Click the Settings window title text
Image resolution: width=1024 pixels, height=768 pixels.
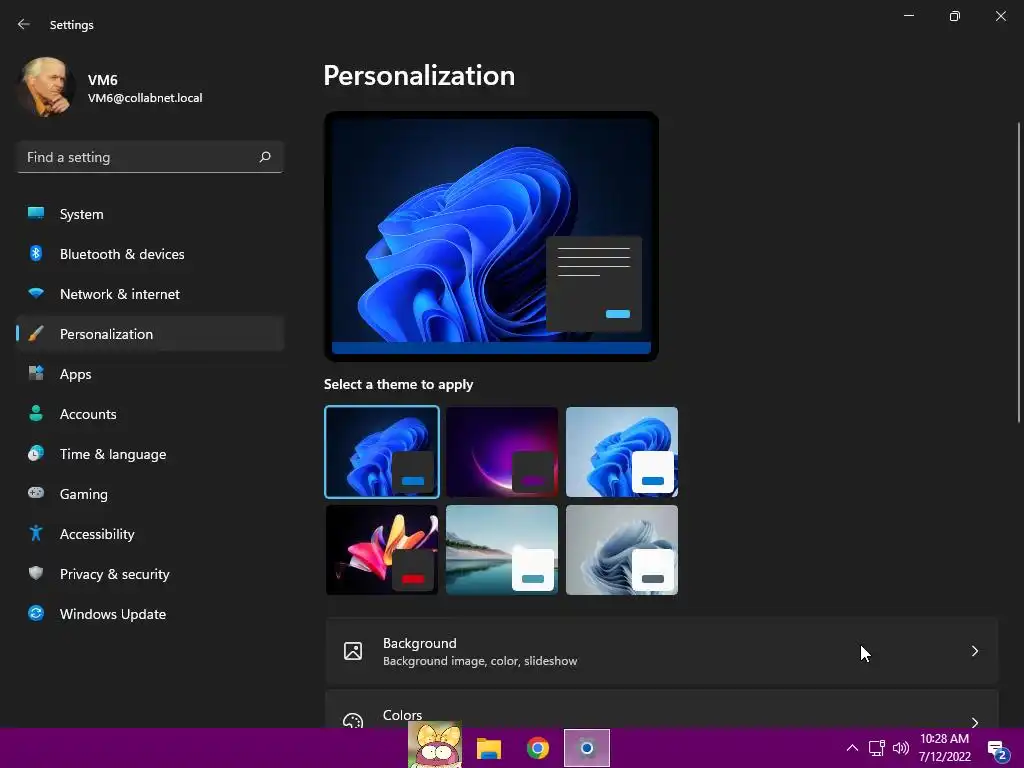click(x=72, y=25)
